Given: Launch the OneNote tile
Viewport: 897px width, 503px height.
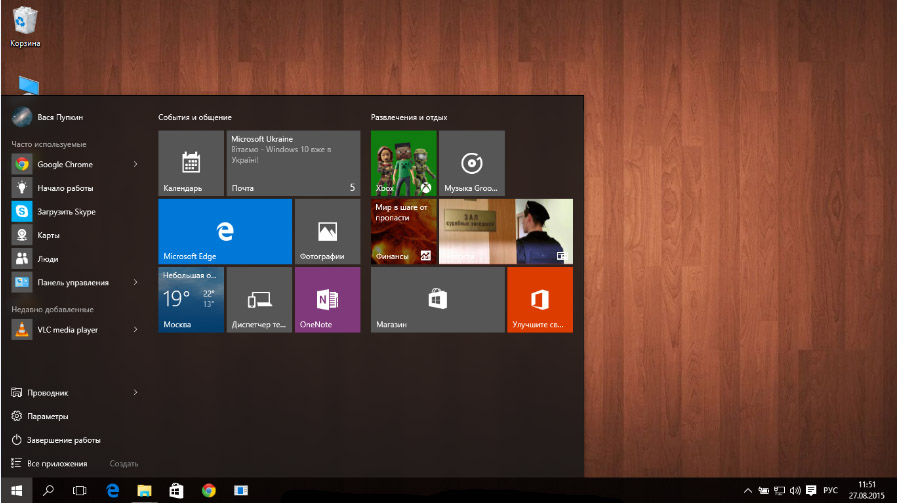Looking at the screenshot, I should point(327,299).
